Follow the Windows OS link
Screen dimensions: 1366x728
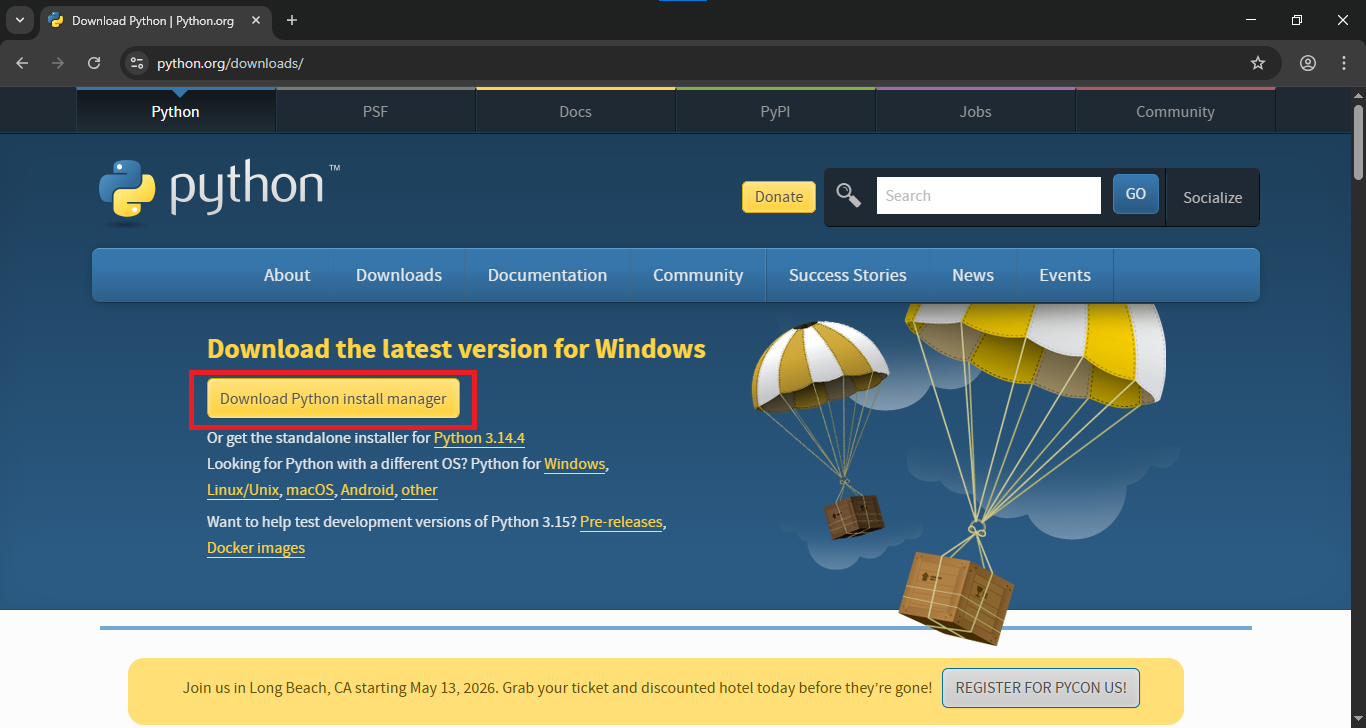575,464
